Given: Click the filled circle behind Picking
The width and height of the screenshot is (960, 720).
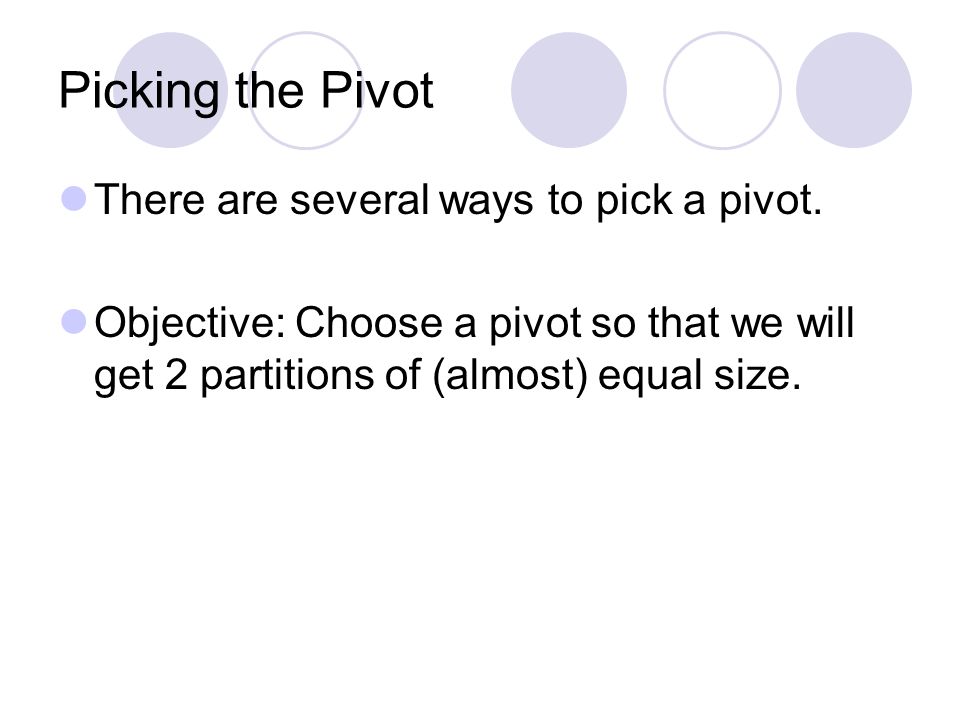Looking at the screenshot, I should (x=171, y=90).
